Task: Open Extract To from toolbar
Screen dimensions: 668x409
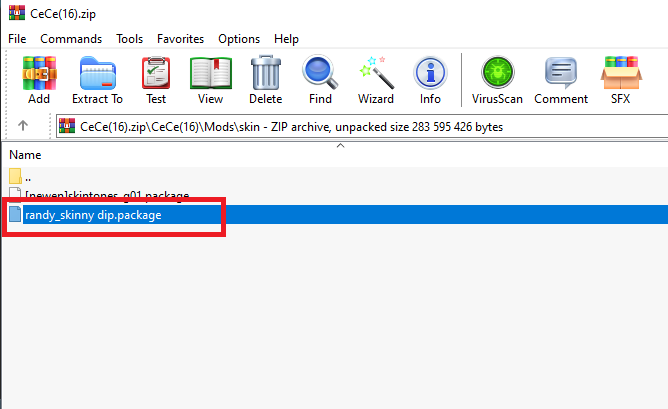Action: coord(97,80)
